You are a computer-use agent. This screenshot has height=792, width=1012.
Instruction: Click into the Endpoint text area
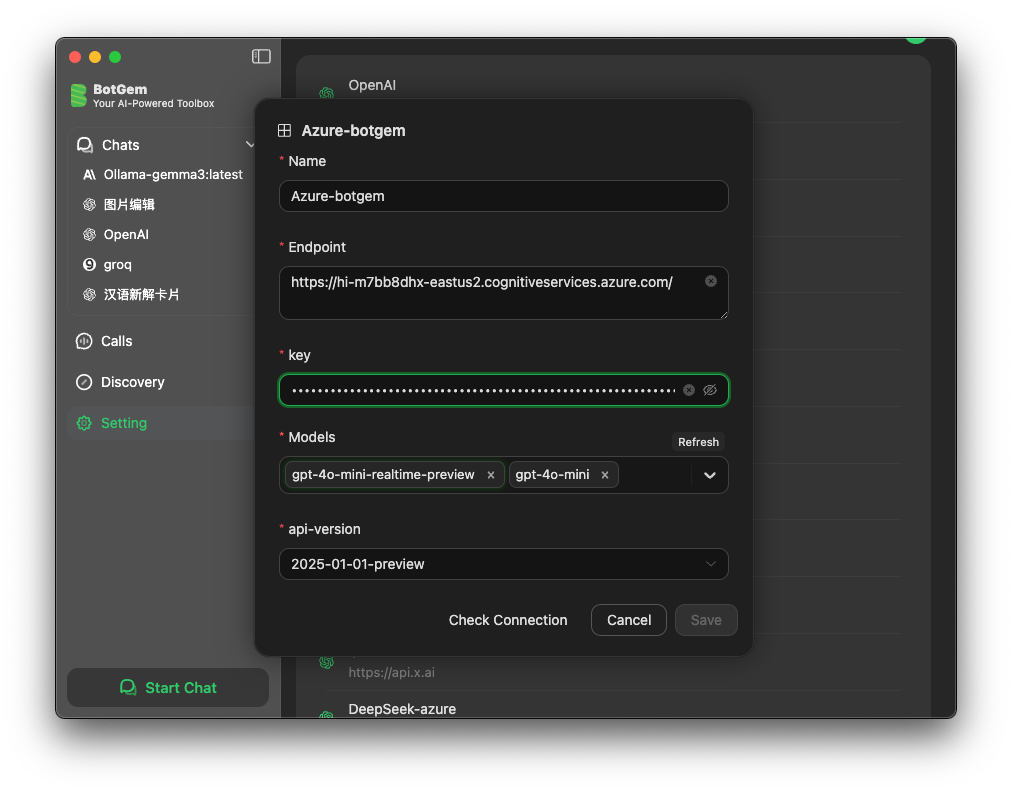coord(503,293)
